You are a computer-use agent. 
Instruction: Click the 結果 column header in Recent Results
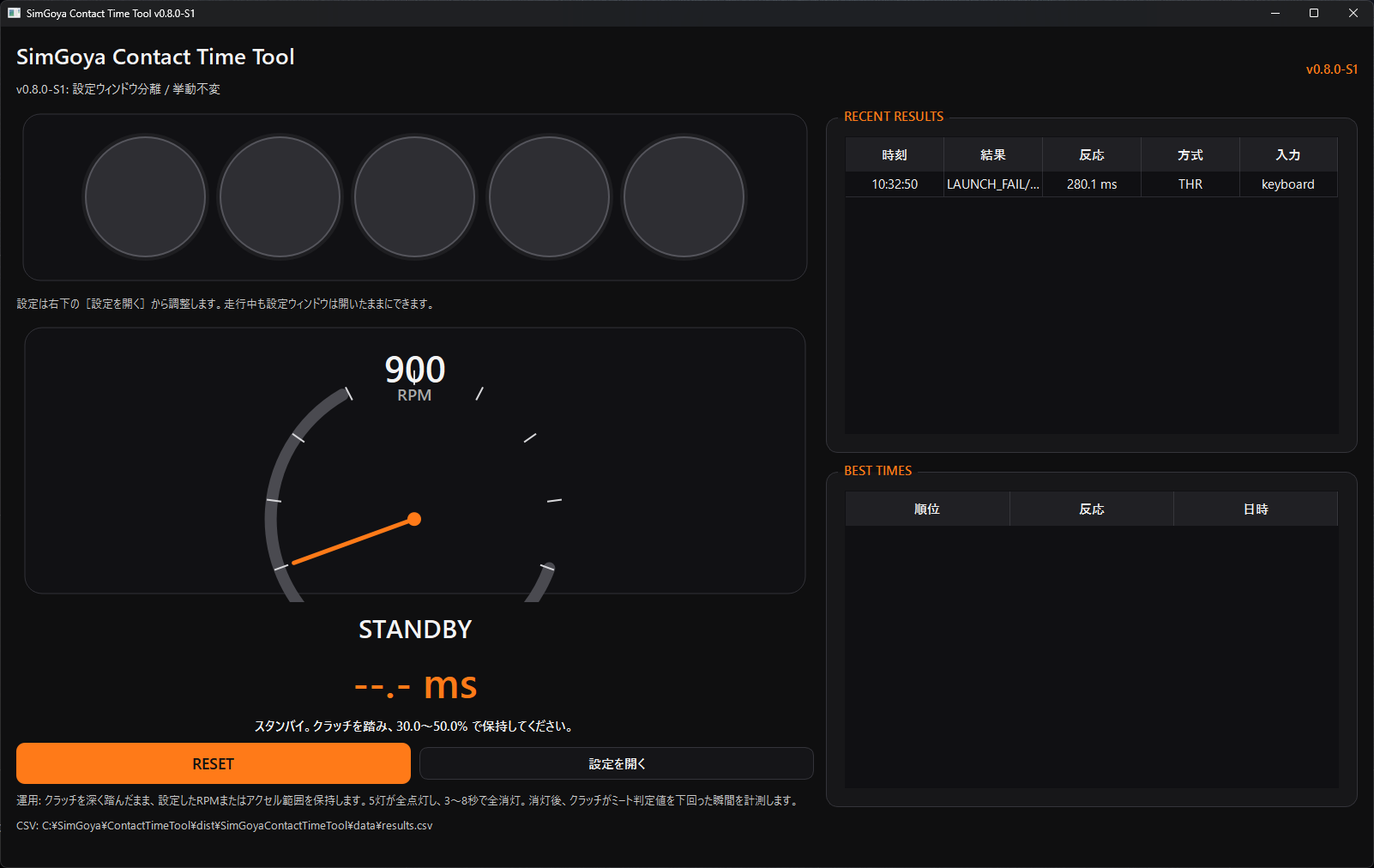993,155
